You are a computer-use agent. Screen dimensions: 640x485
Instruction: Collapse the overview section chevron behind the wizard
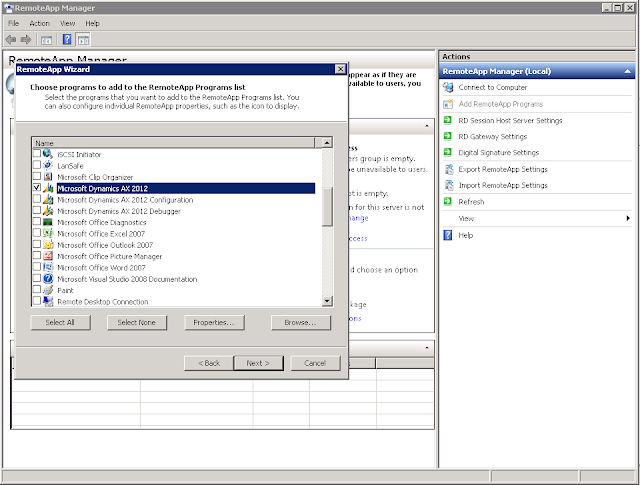click(x=427, y=126)
